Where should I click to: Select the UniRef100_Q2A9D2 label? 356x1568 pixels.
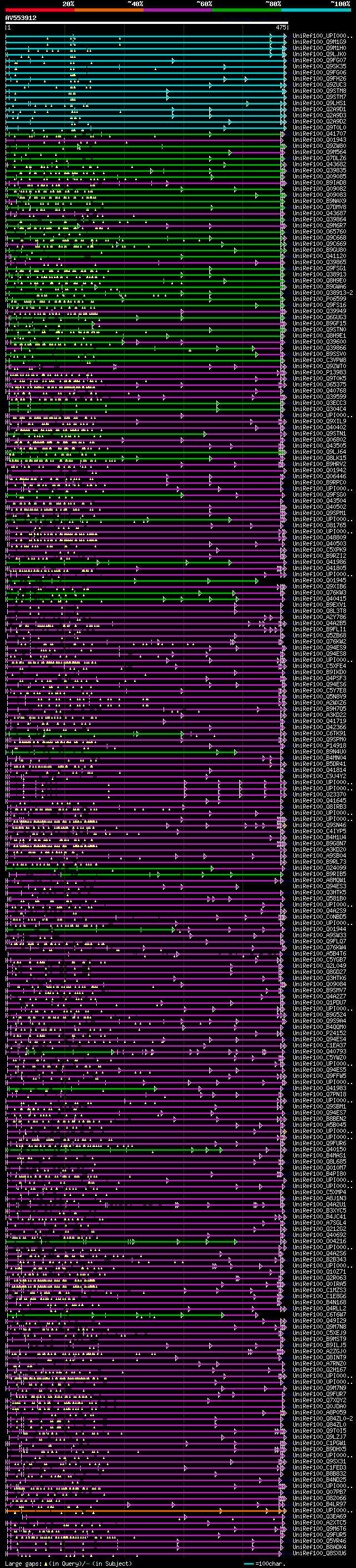tap(319, 121)
